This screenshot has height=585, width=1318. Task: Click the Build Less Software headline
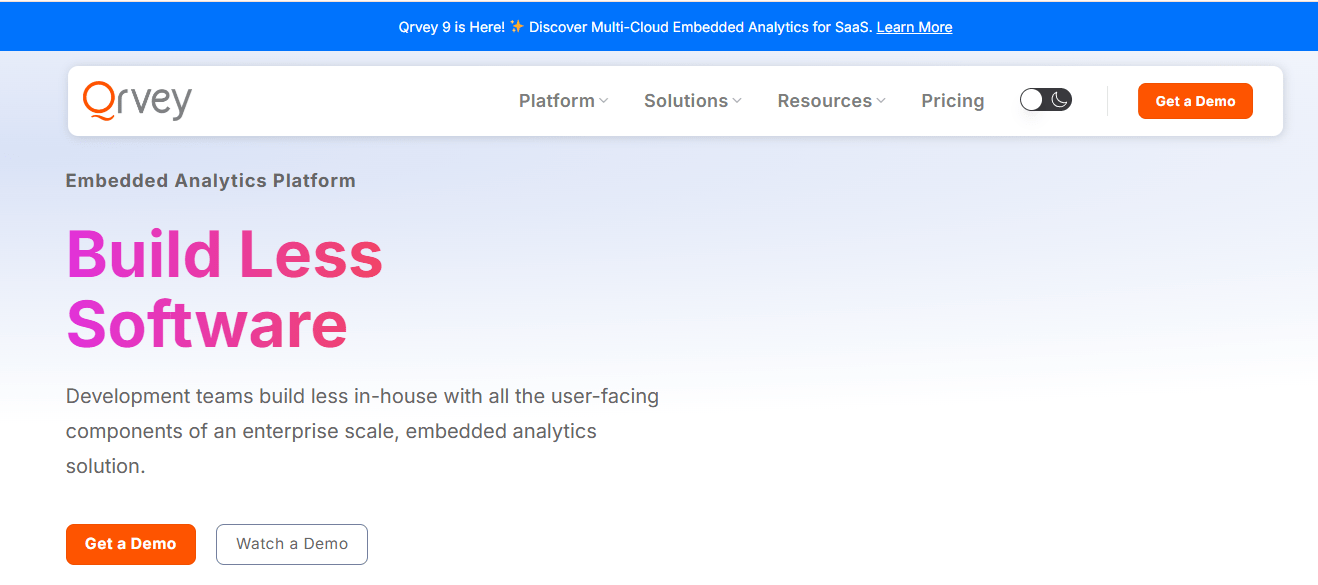pyautogui.click(x=224, y=289)
